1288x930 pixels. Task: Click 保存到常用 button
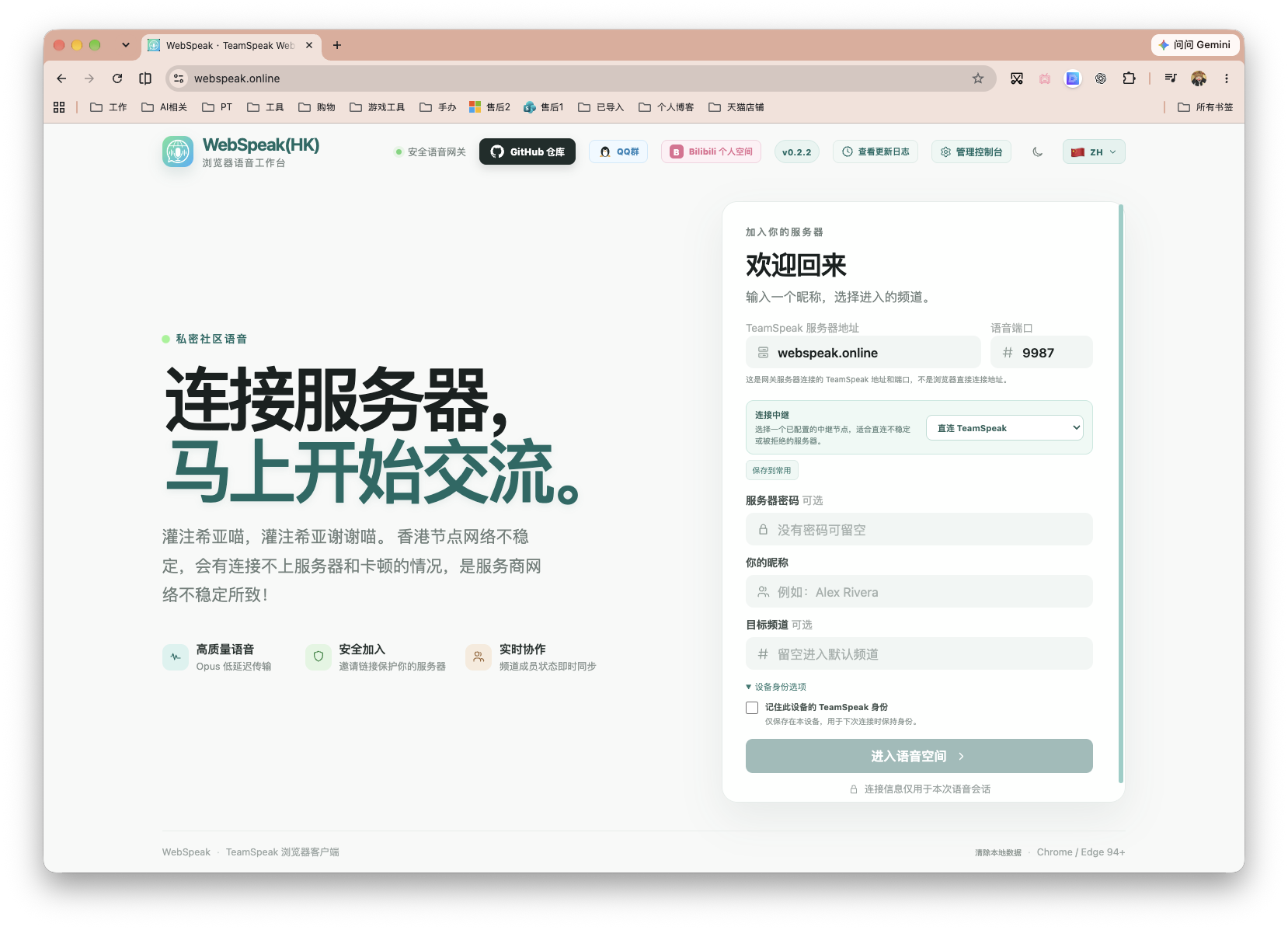(771, 470)
